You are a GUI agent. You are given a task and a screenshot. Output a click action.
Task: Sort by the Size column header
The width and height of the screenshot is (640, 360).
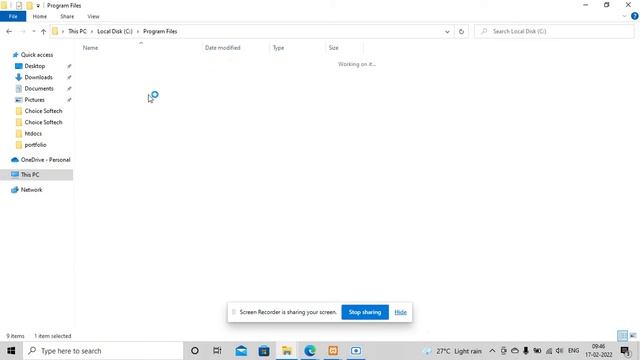click(333, 48)
